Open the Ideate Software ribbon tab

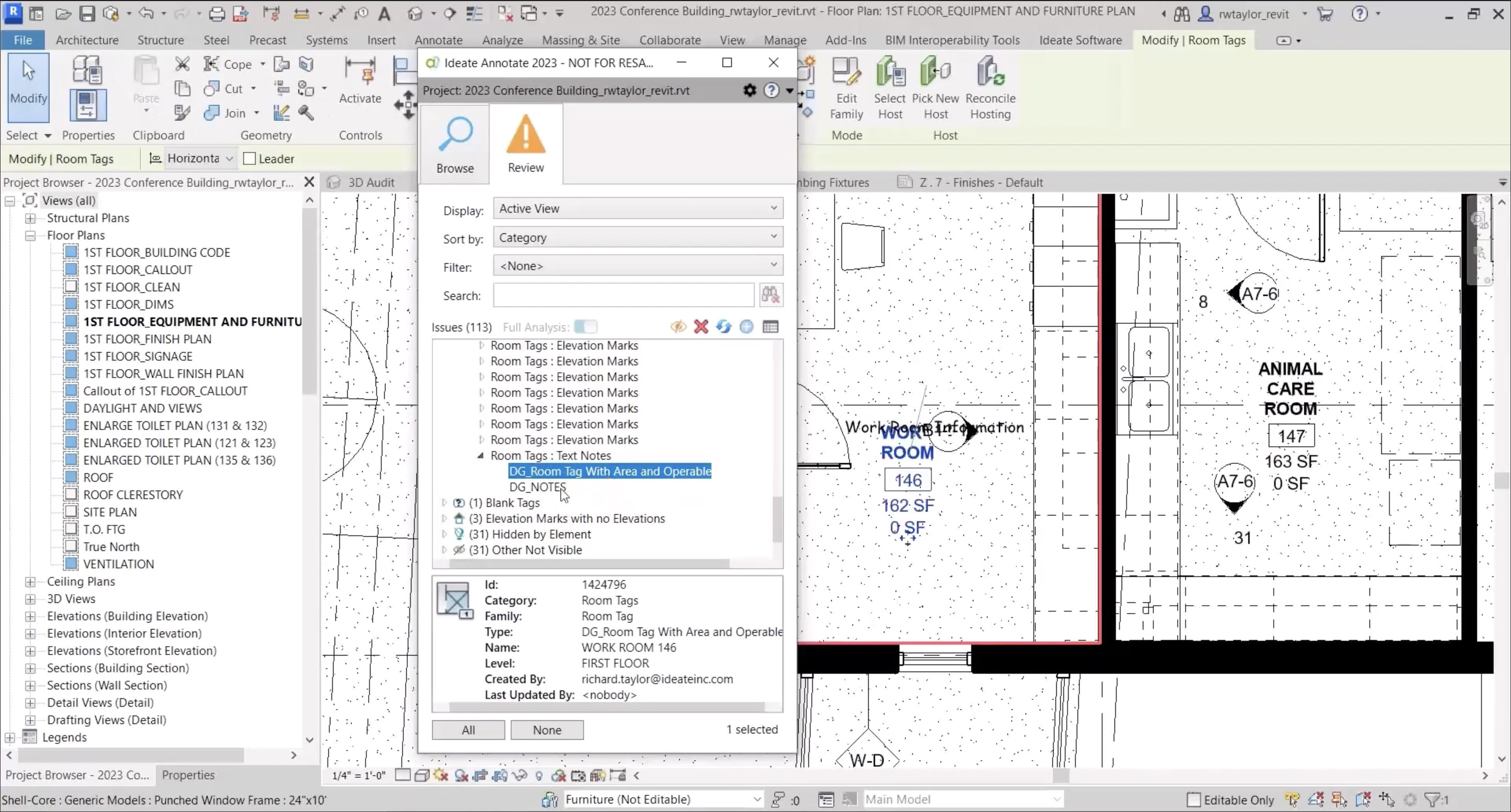[x=1080, y=40]
